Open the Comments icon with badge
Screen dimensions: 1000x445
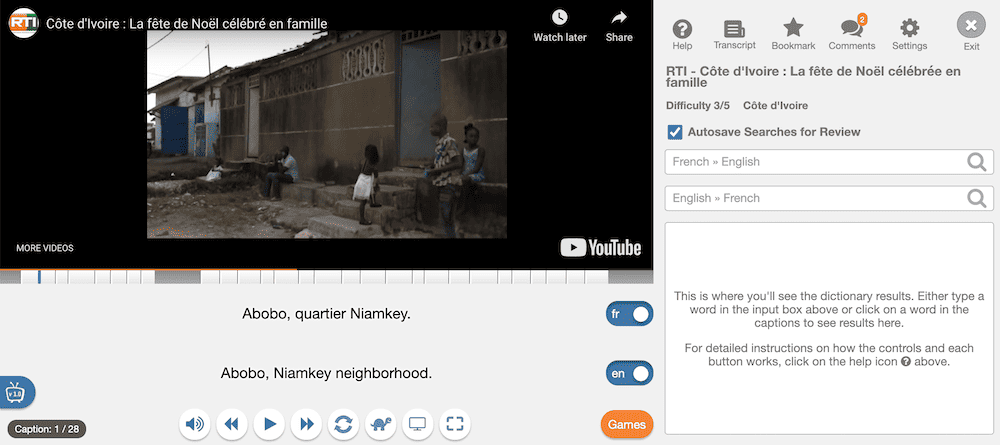pos(852,34)
